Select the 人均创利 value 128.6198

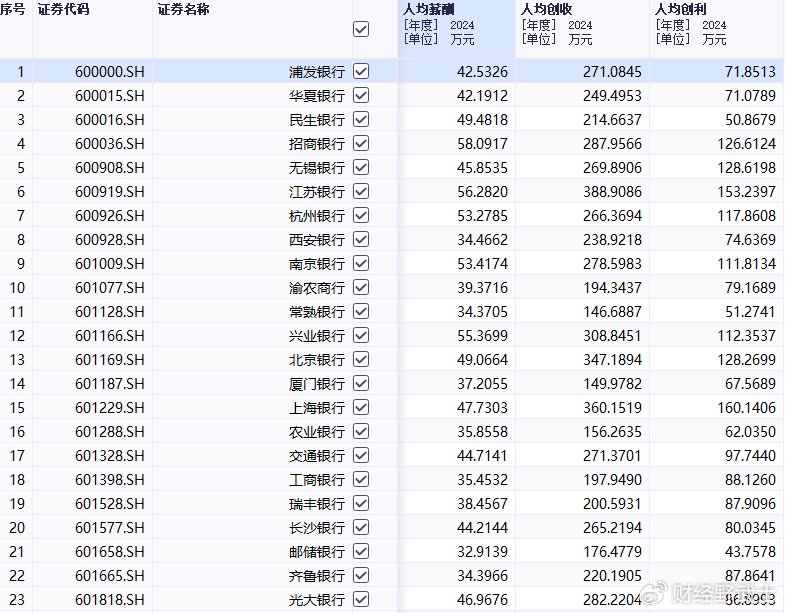coord(746,168)
